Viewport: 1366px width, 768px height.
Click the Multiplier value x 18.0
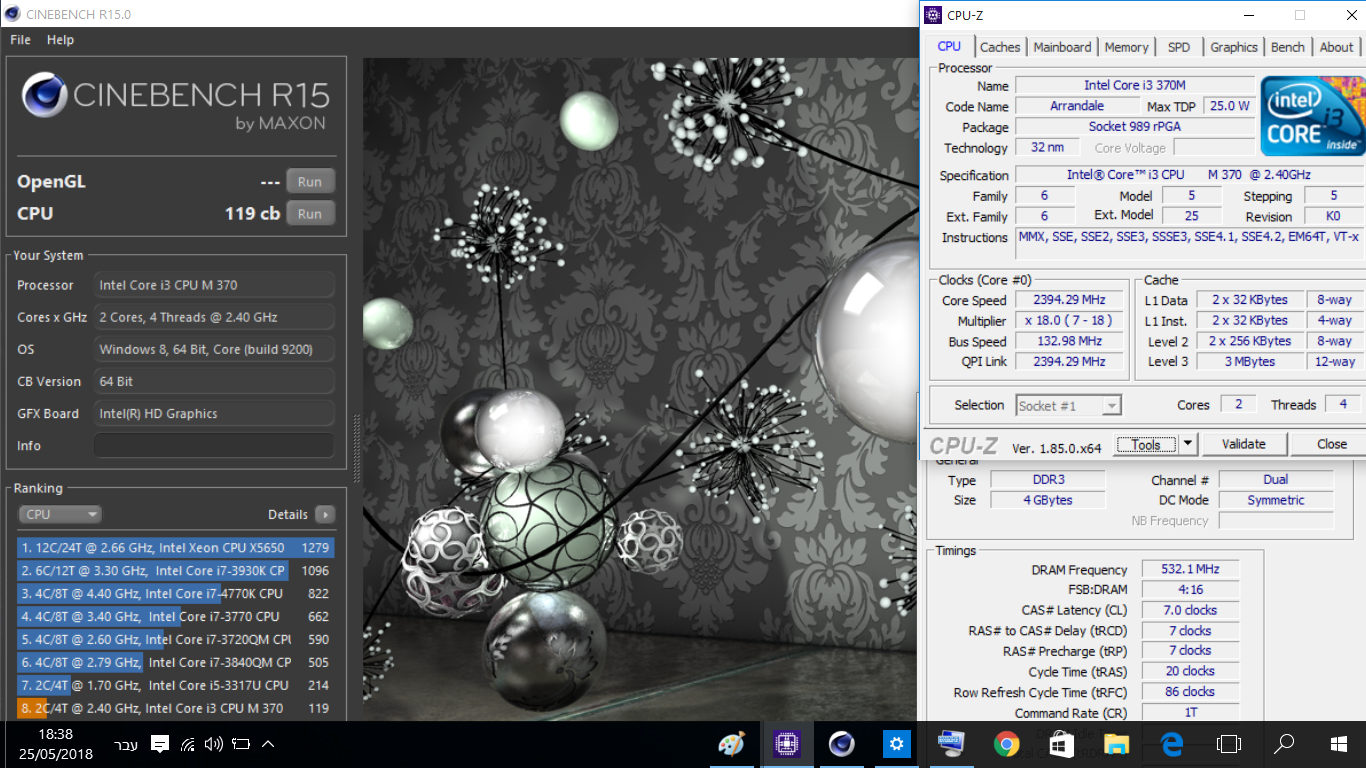tap(1069, 321)
